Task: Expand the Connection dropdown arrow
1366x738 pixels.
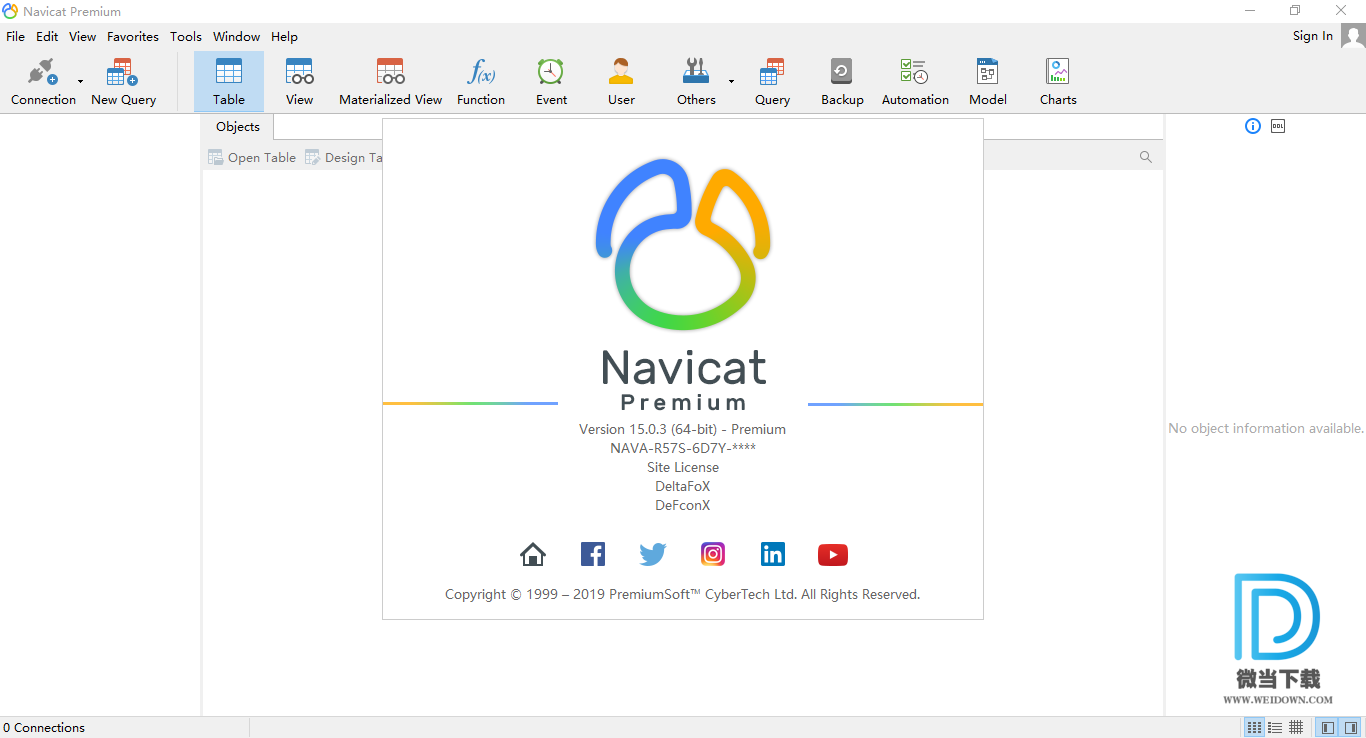Action: pos(81,82)
